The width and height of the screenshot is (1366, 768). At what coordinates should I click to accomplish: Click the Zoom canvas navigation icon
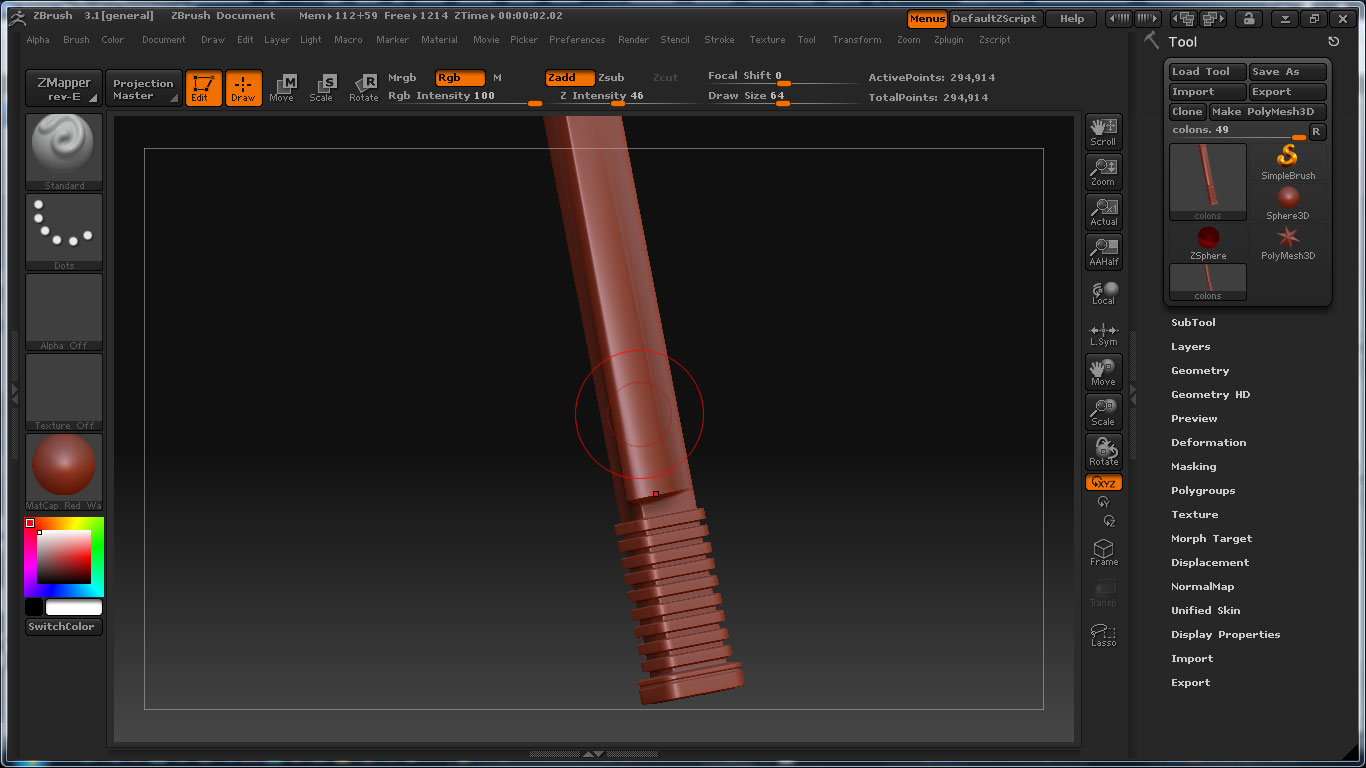(1103, 172)
